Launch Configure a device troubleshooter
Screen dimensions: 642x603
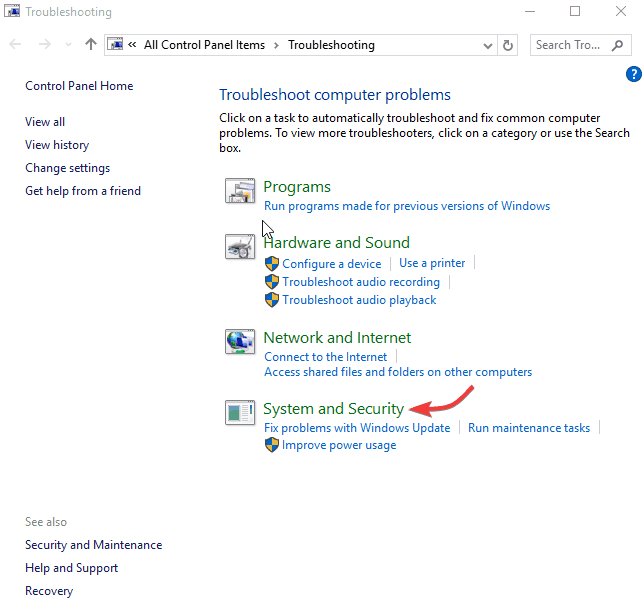click(332, 264)
